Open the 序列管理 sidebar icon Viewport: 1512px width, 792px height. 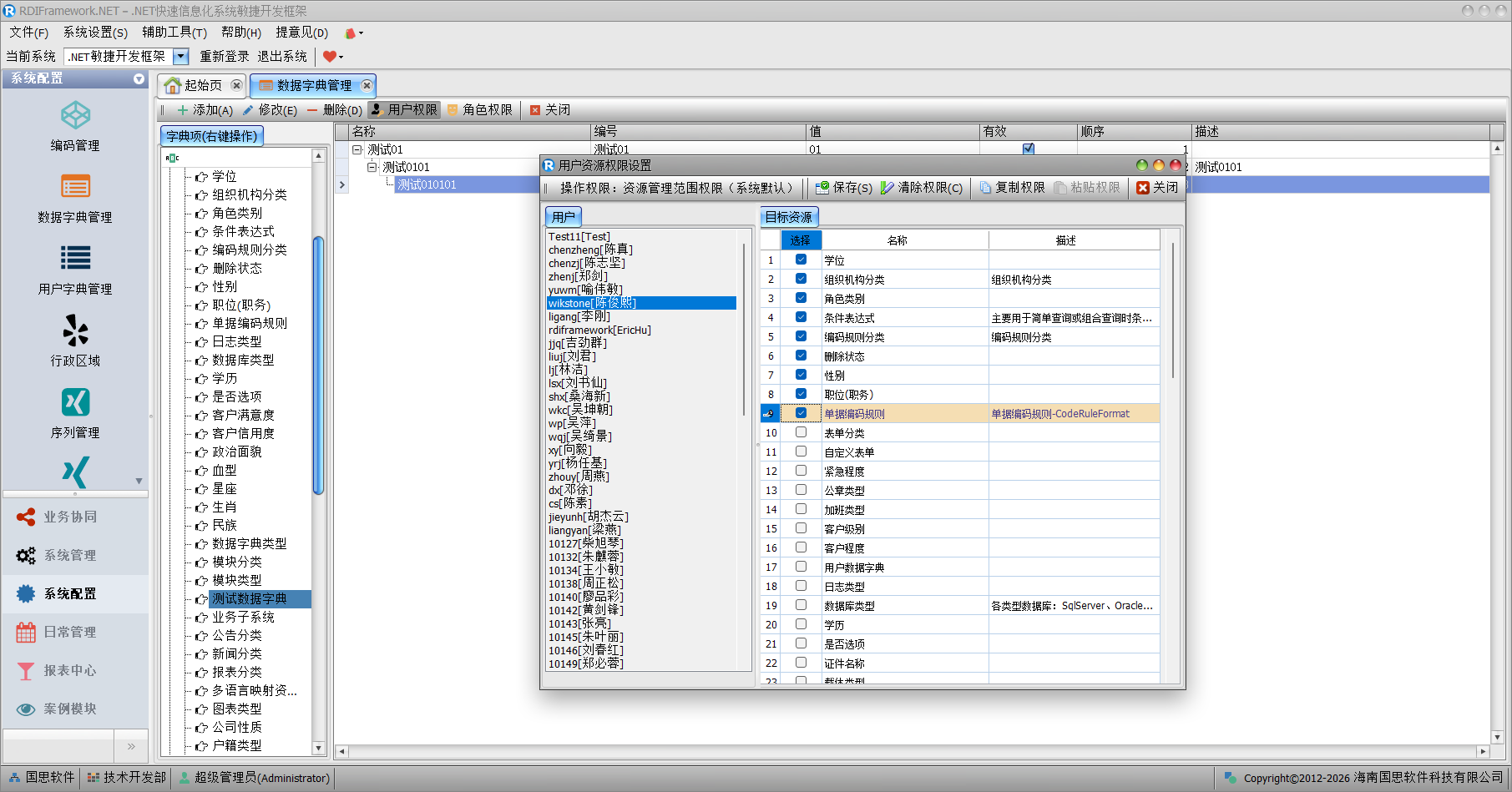coord(75,403)
